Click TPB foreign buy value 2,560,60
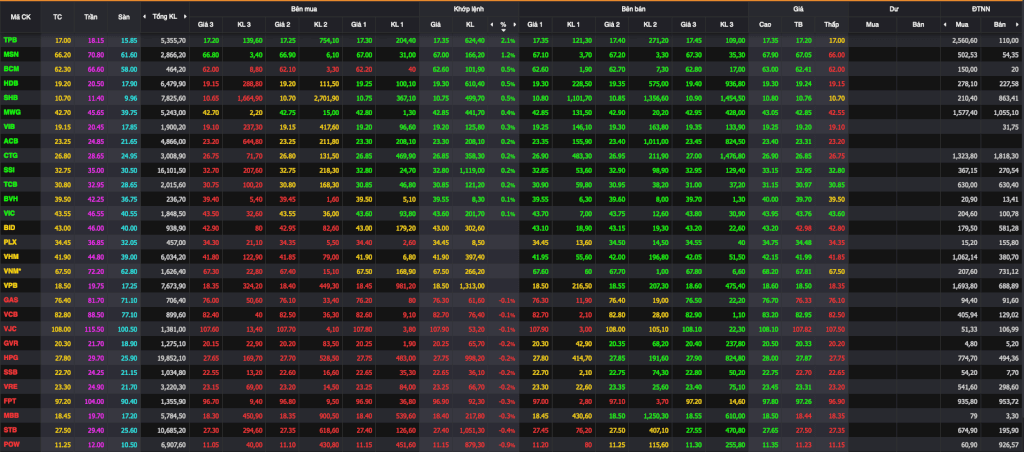1024x452 pixels. (x=965, y=40)
